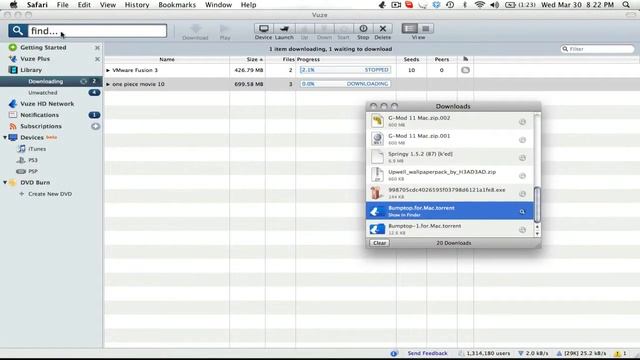Click the find search input field
The image size is (640, 360).
click(97, 31)
